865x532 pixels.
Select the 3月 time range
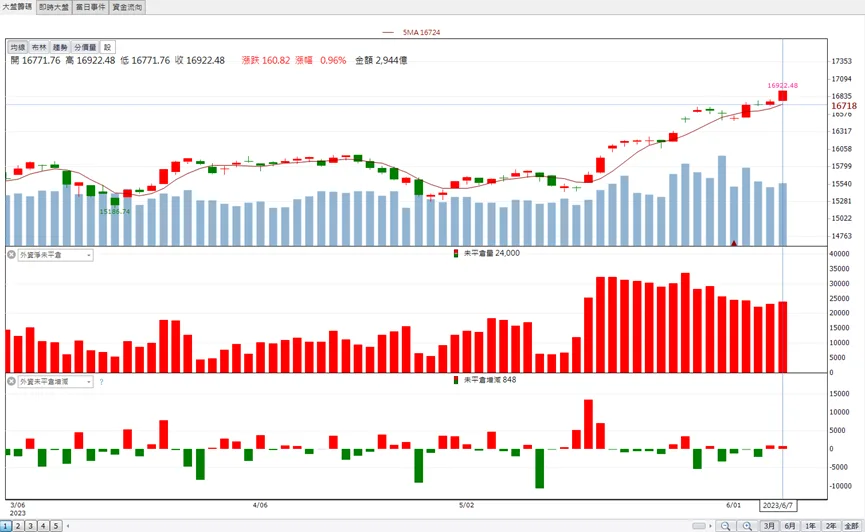pyautogui.click(x=769, y=526)
